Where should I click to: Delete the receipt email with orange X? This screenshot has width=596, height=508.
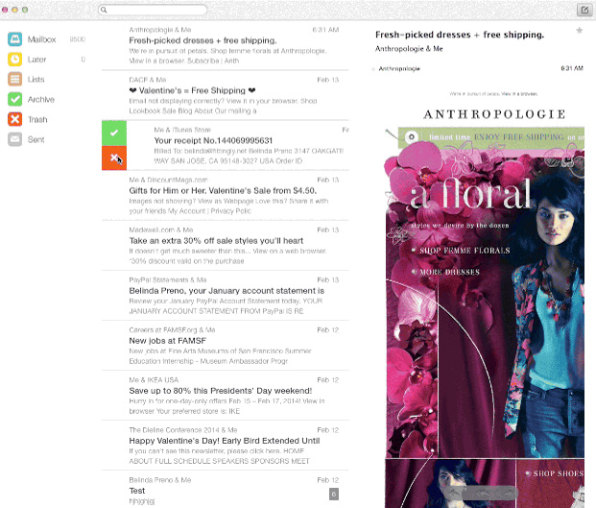114,158
